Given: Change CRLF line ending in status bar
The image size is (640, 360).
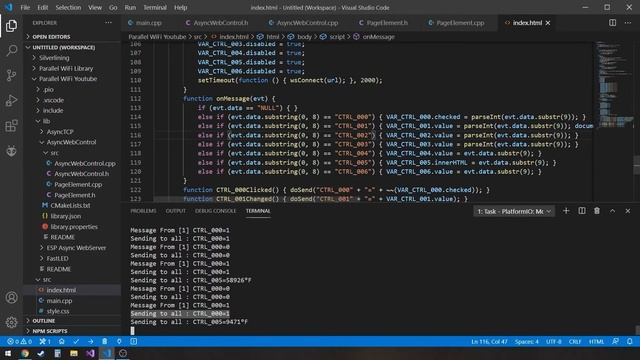Looking at the screenshot, I should (575, 341).
